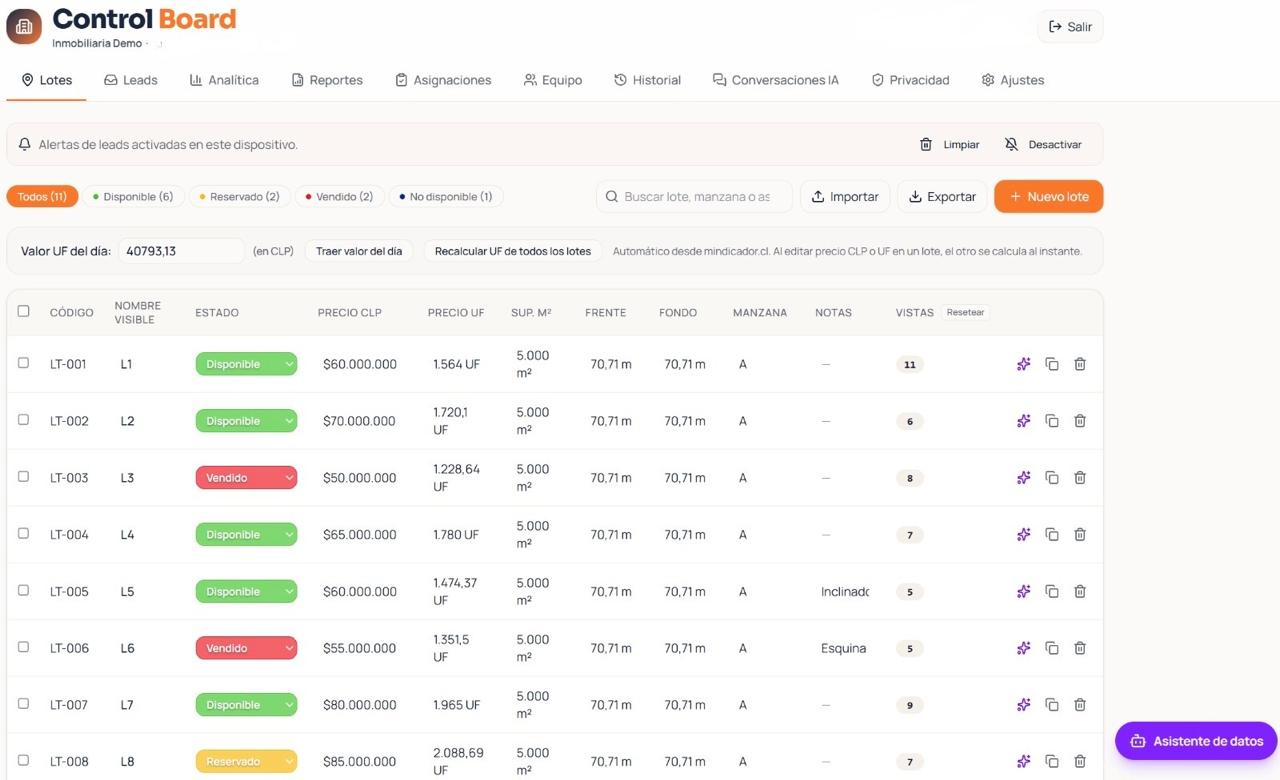Open the Vendido status dropdown for LT-003

tap(246, 478)
